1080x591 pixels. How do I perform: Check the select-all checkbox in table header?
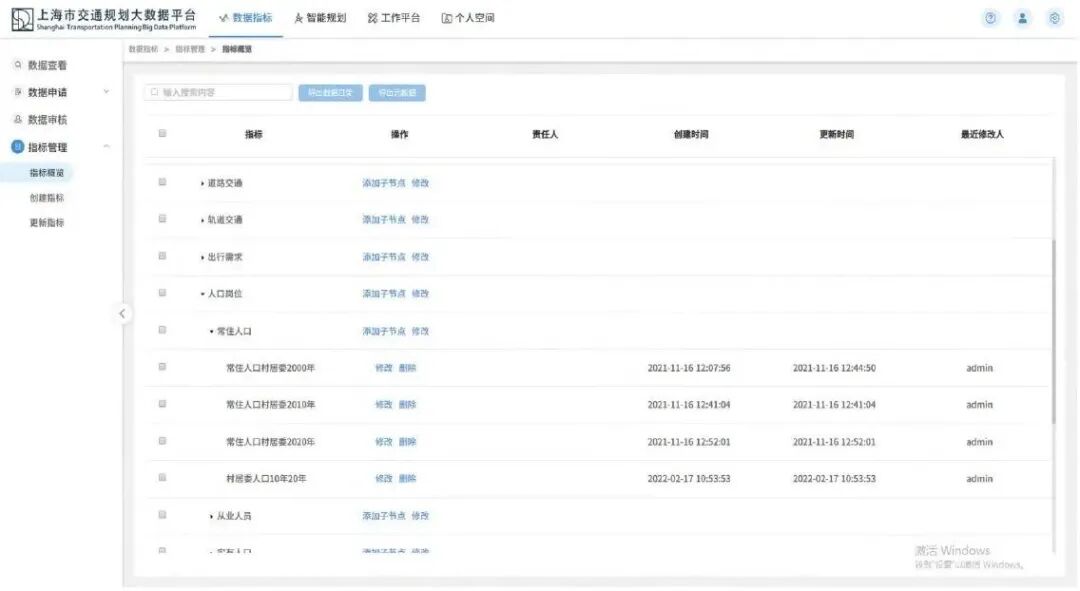point(161,134)
